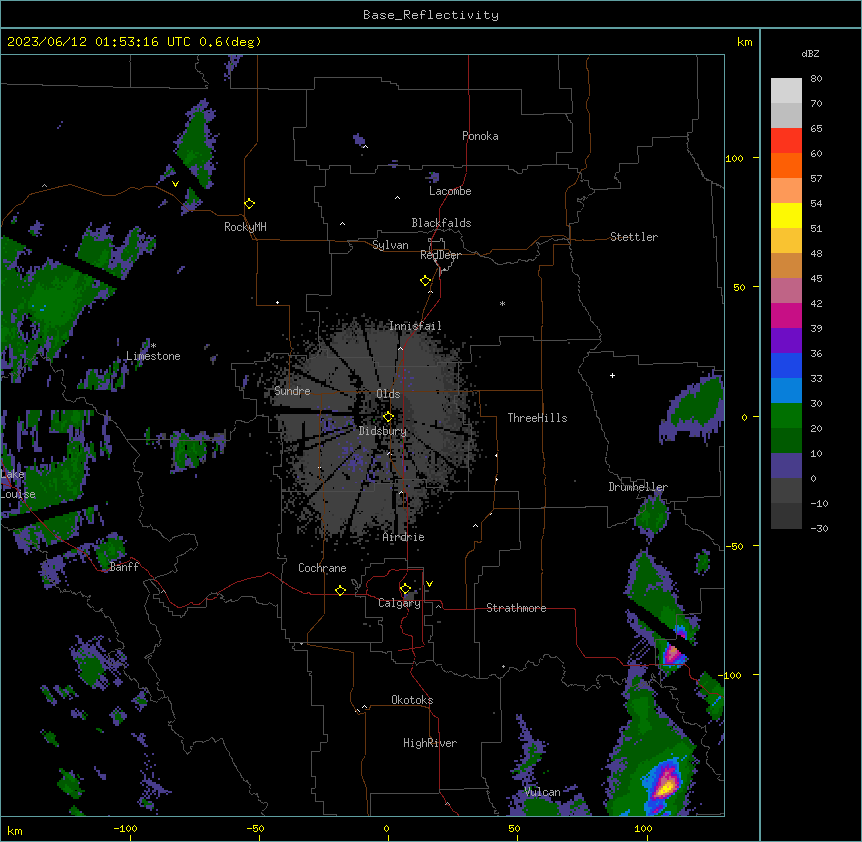This screenshot has height=842, width=862.
Task: Click the Ponoka town label
Action: 480,136
